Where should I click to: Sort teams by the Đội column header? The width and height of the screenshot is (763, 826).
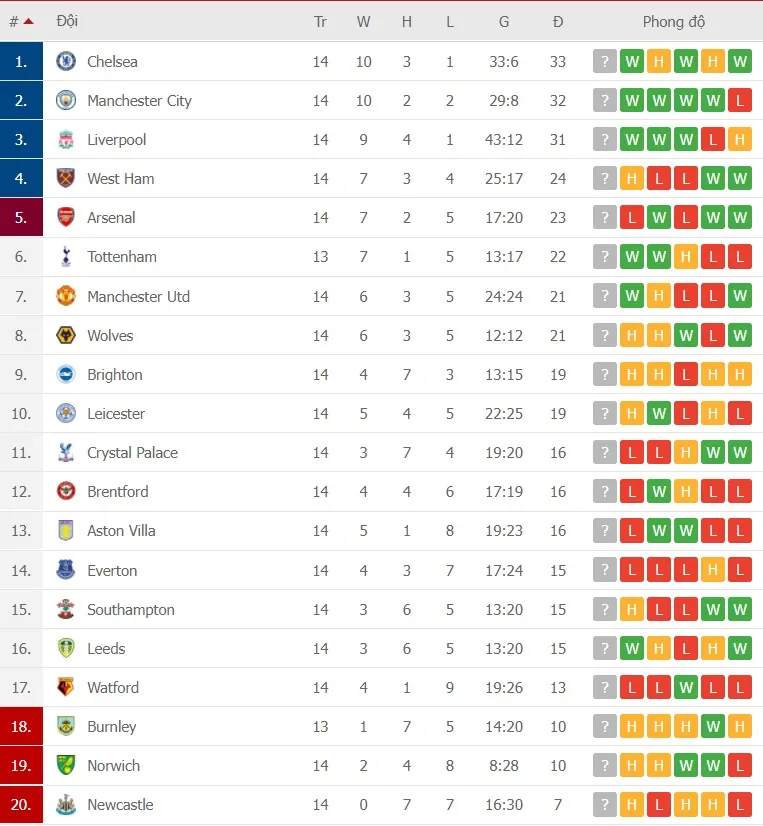[68, 20]
